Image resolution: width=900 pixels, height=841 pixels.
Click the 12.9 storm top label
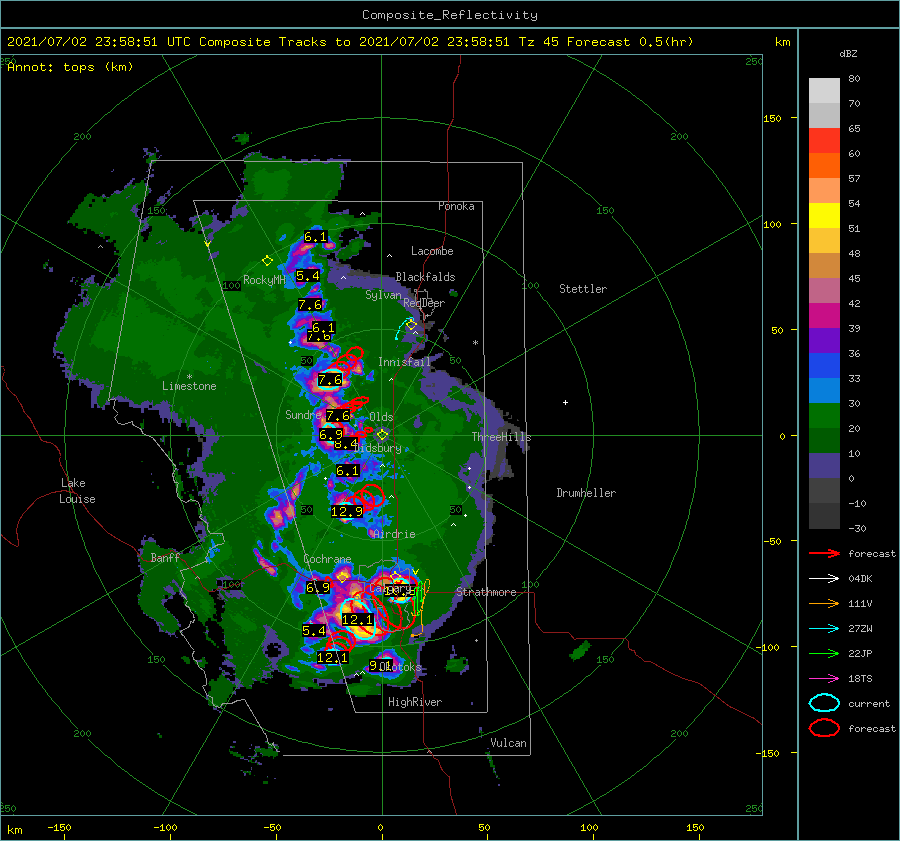click(347, 511)
